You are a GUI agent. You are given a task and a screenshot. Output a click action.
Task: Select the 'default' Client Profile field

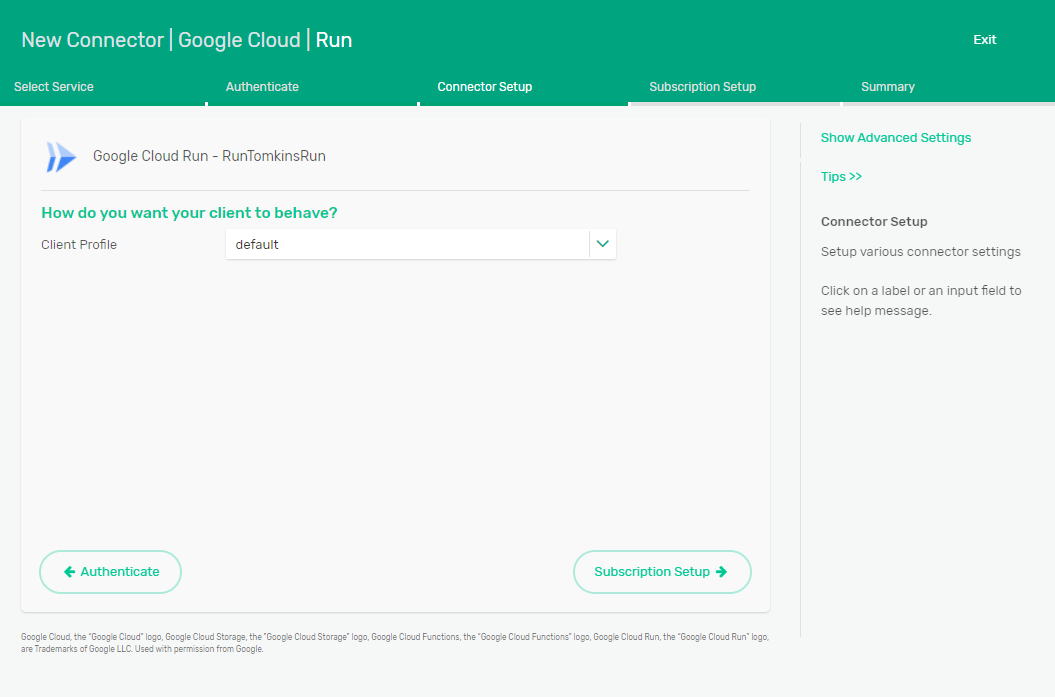tap(407, 244)
